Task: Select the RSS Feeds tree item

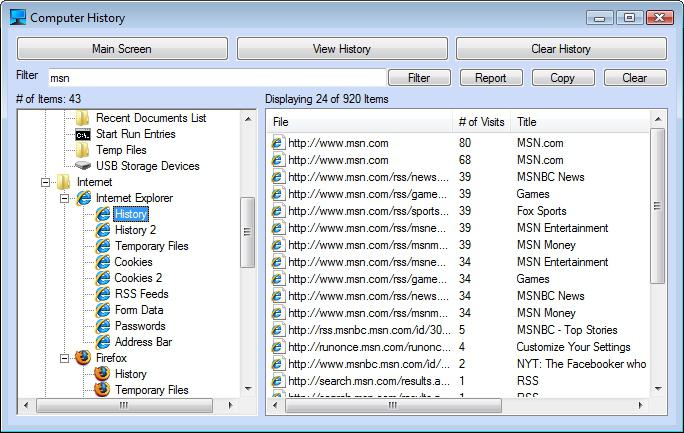Action: 141,294
